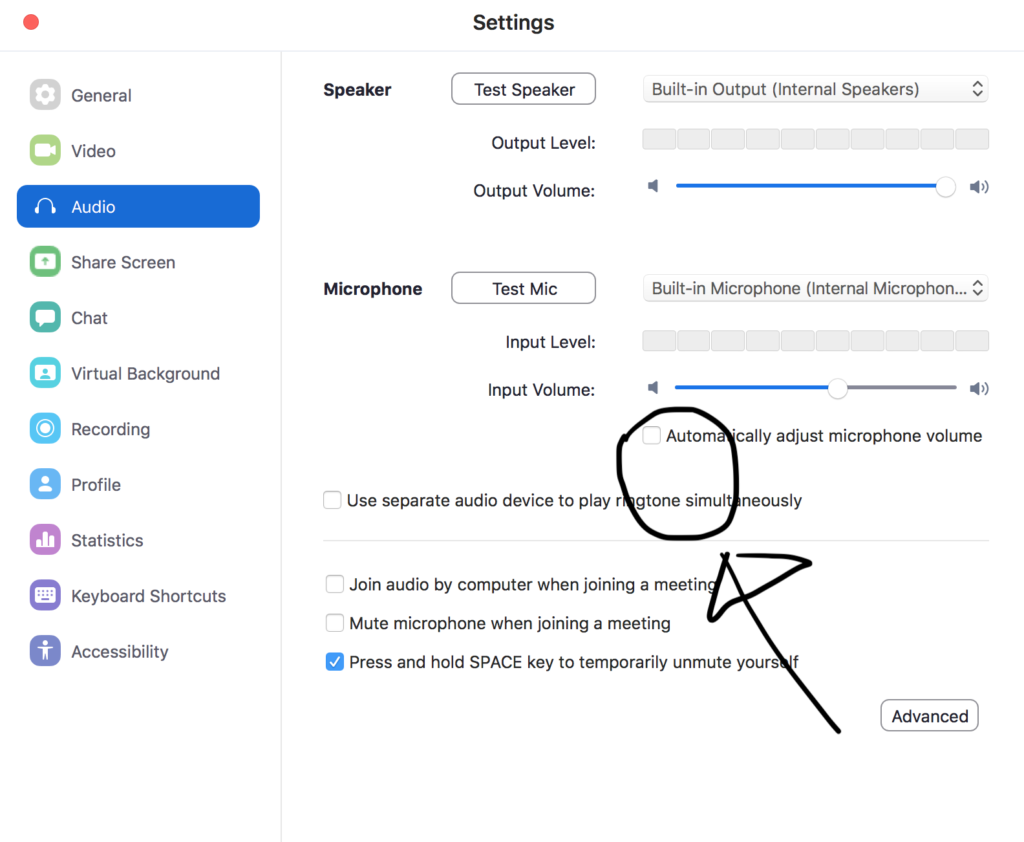Click the Profile person icon
Viewport: 1024px width, 842px height.
click(45, 484)
